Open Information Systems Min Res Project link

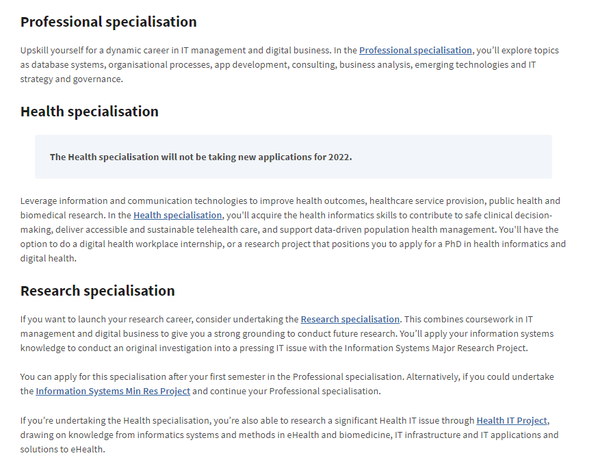tap(113, 391)
